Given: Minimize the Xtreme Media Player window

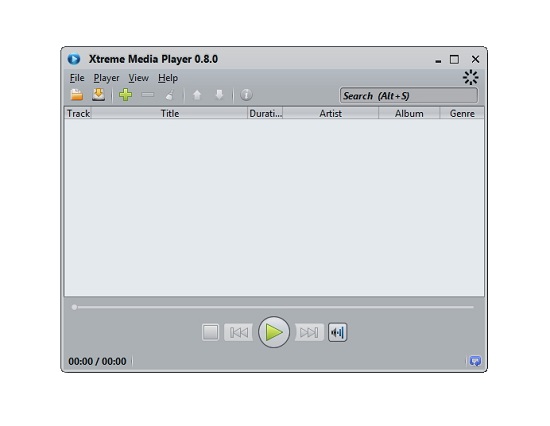Looking at the screenshot, I should pos(438,61).
